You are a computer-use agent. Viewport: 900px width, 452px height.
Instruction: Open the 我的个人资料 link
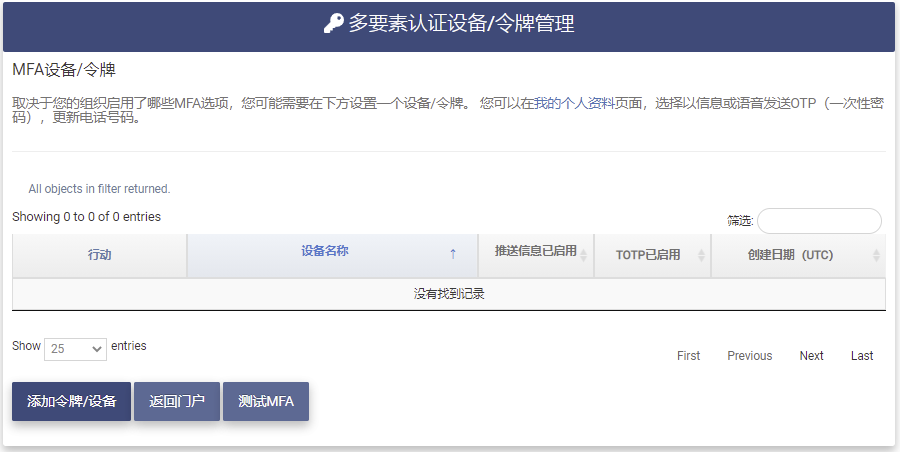(575, 104)
